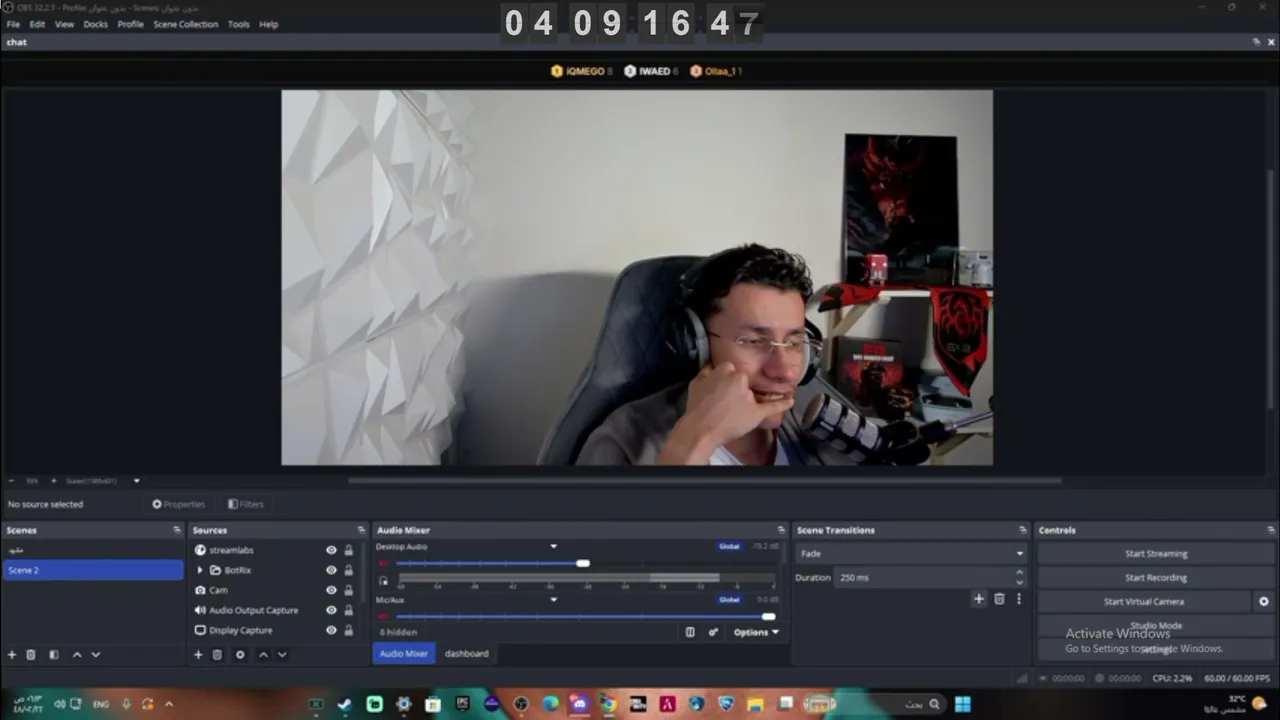The width and height of the screenshot is (1280, 720).
Task: Undock the Scene Transitions panel
Action: [x=1023, y=530]
